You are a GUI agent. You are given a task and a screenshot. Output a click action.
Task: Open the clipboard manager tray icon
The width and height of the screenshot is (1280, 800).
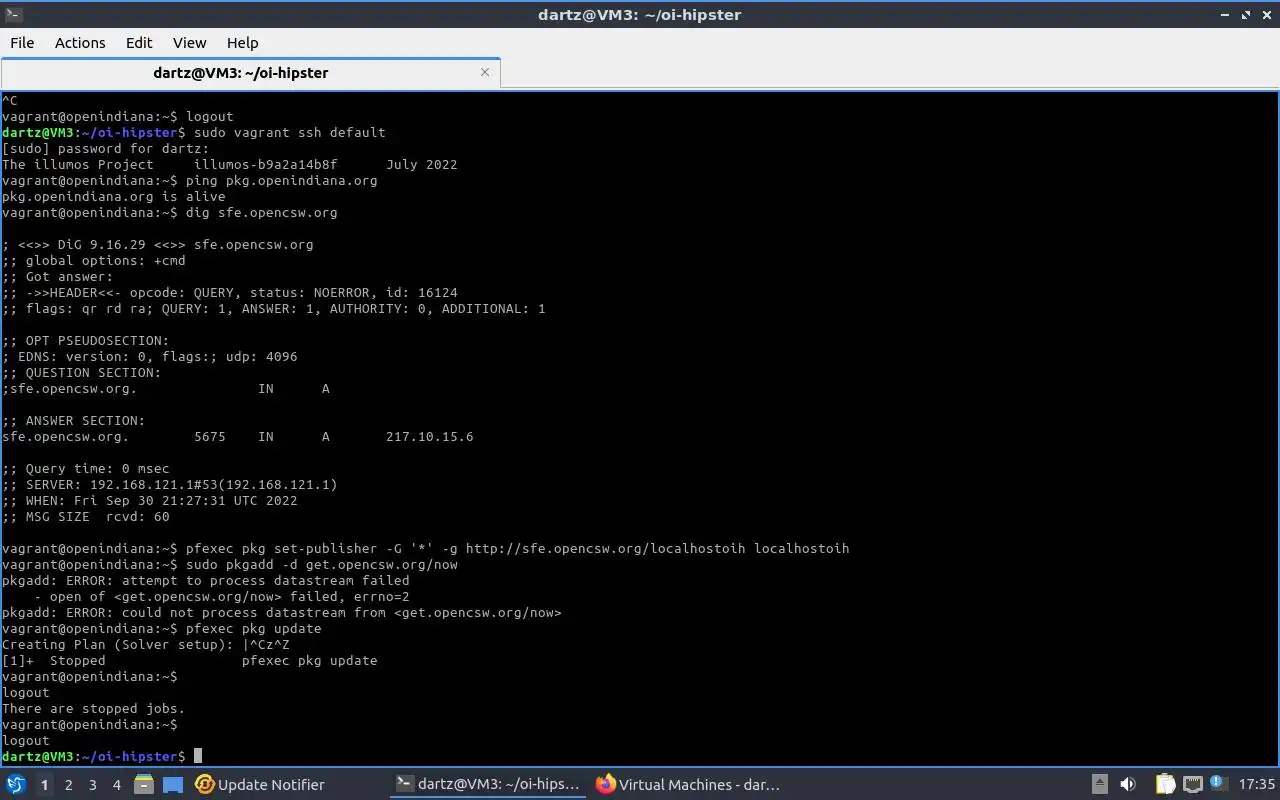click(1165, 785)
